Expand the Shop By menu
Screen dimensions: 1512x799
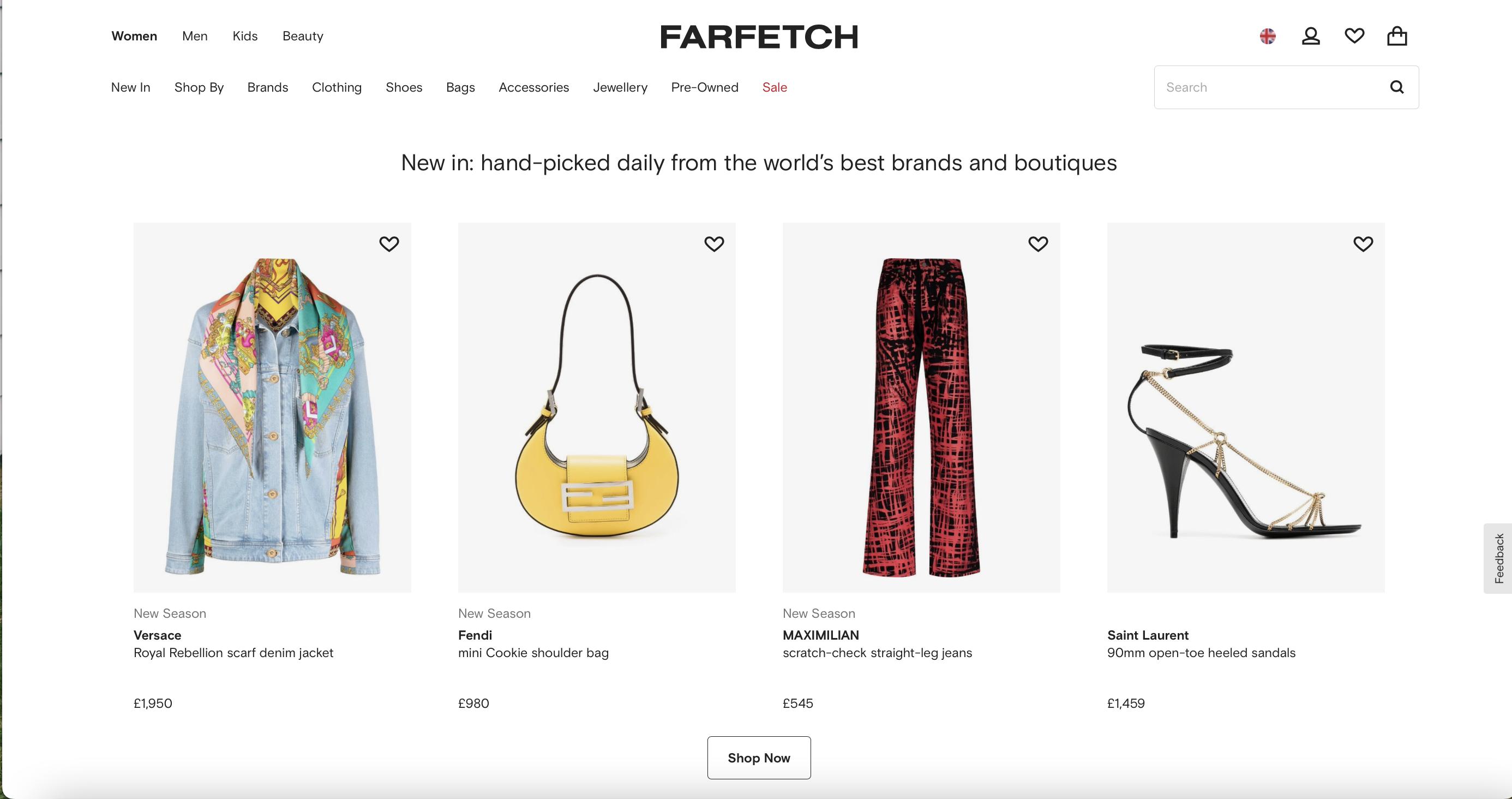tap(199, 87)
